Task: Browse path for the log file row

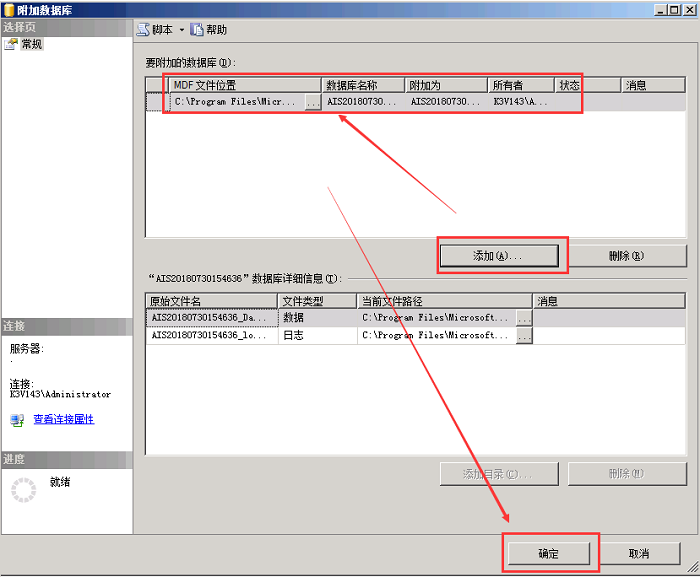Action: pos(524,336)
